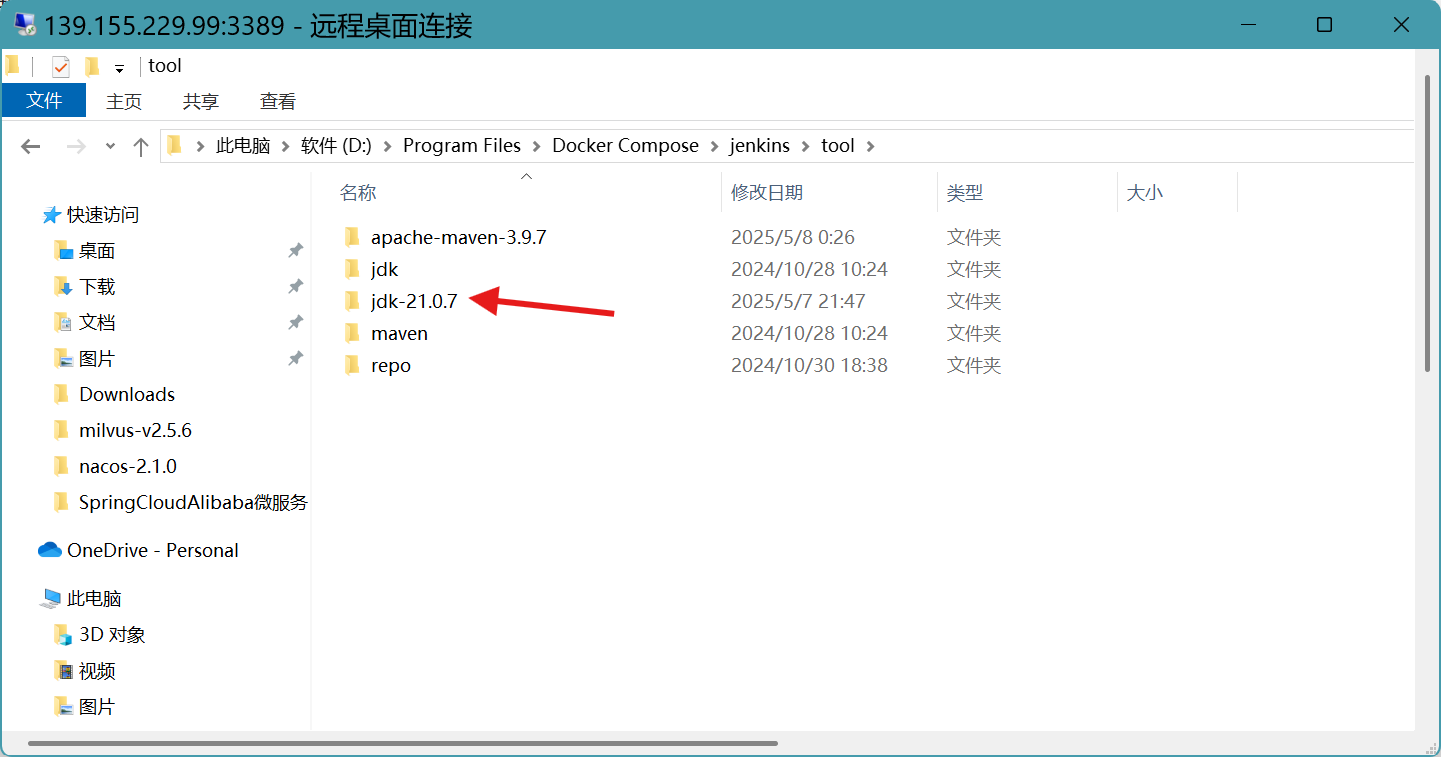Open OneDrive - Personal in the navigation pane
Image resolution: width=1441 pixels, height=757 pixels.
(152, 550)
